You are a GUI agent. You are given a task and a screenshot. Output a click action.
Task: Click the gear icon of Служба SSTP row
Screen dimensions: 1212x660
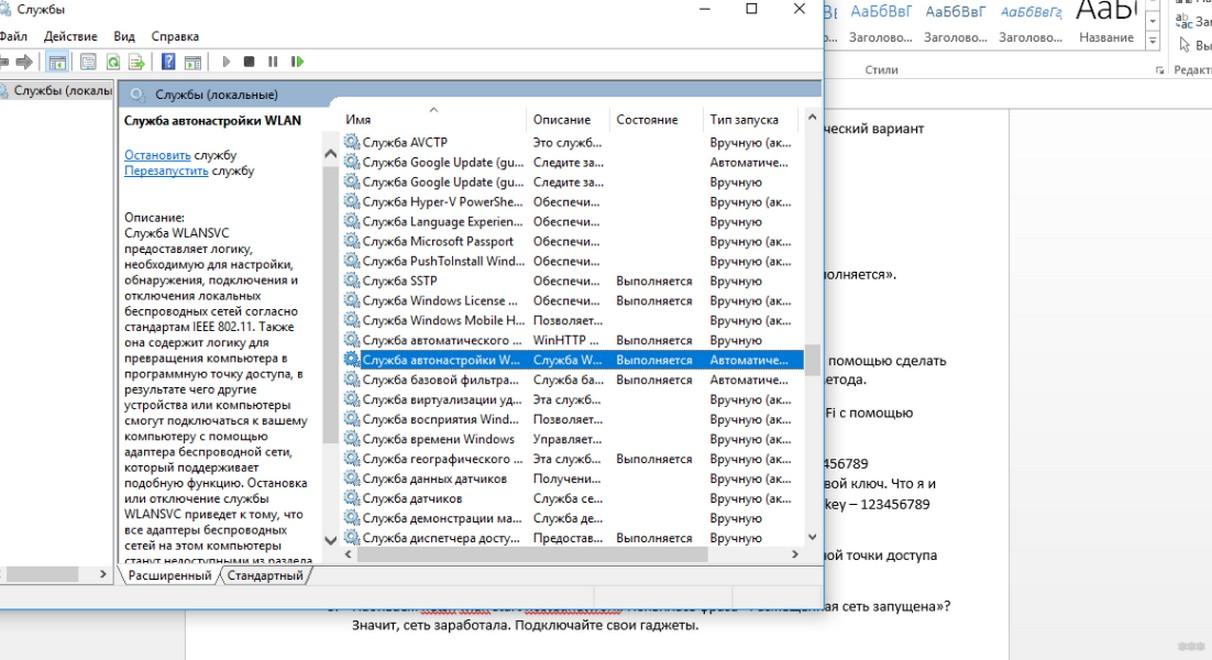(x=351, y=281)
